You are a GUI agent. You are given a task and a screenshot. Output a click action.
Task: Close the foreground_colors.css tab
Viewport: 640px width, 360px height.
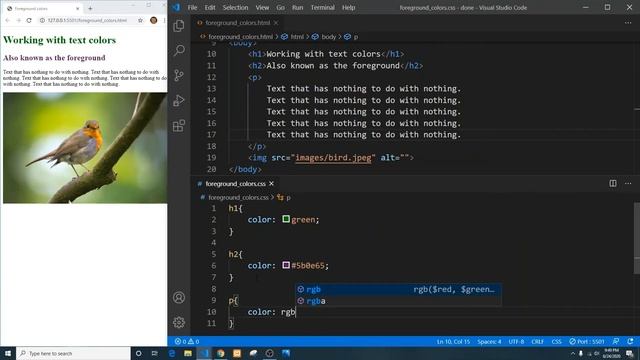(271, 184)
